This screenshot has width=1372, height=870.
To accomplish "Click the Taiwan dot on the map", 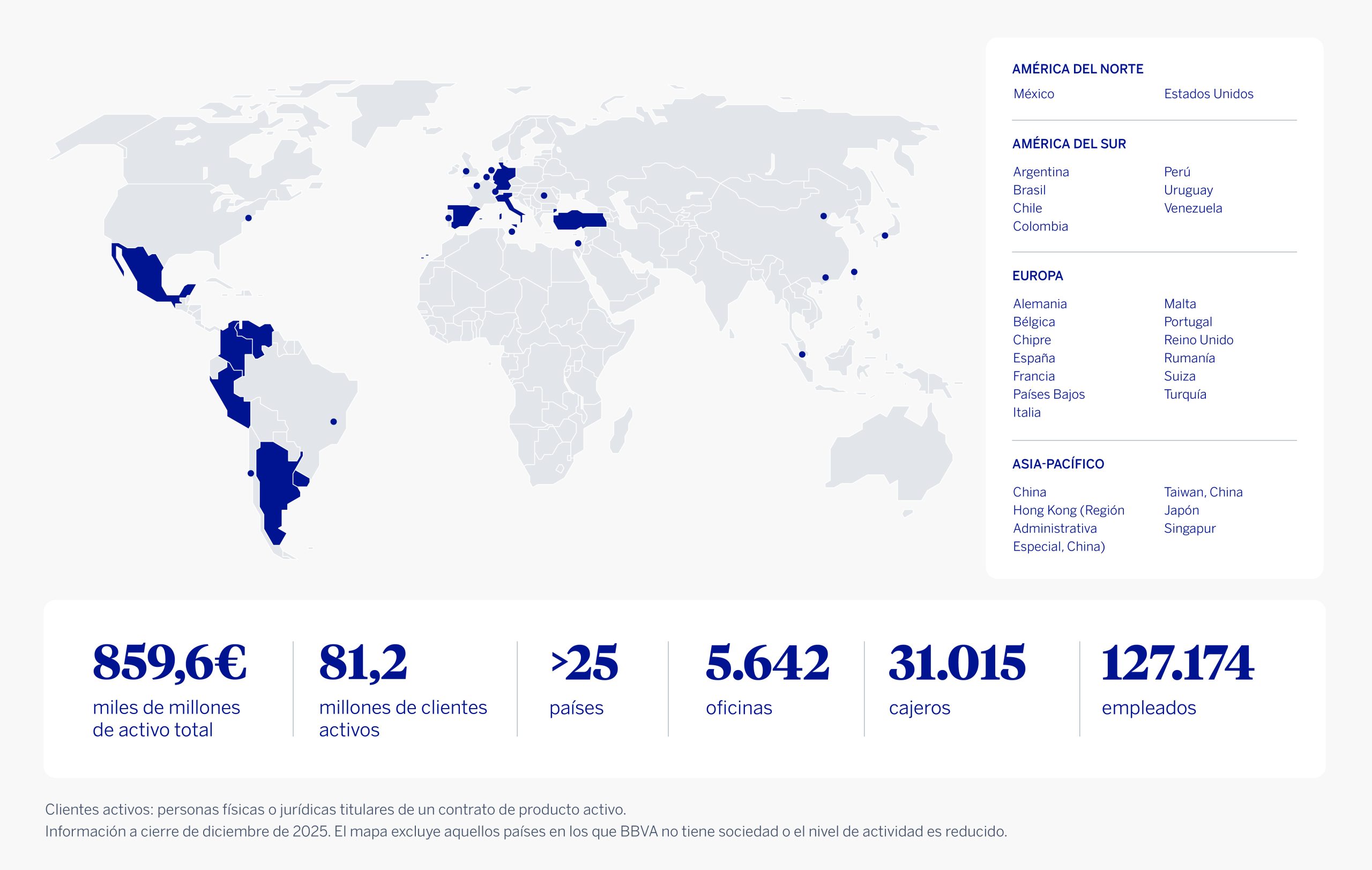I will (854, 272).
